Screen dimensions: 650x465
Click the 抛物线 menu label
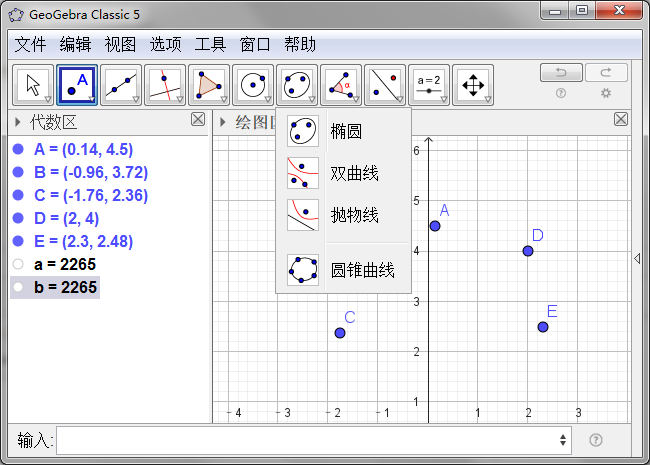coord(354,215)
